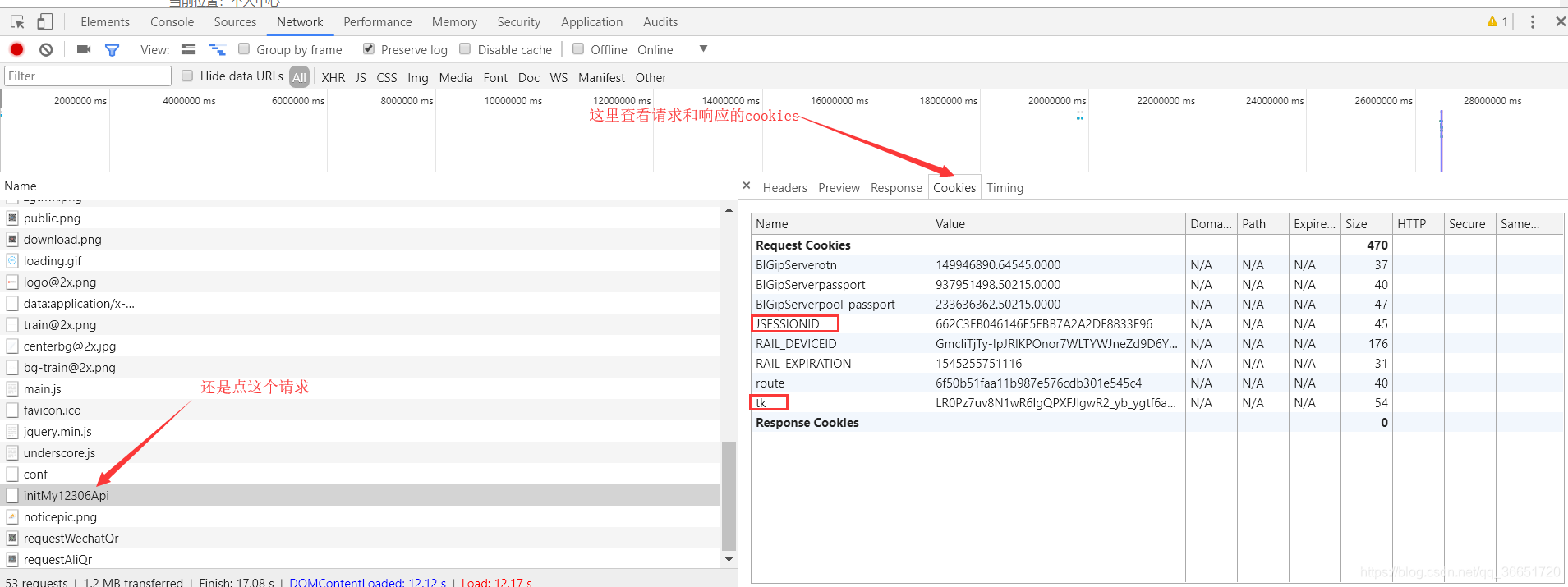Filter requests by All types
This screenshot has width=1568, height=587.
click(x=300, y=77)
